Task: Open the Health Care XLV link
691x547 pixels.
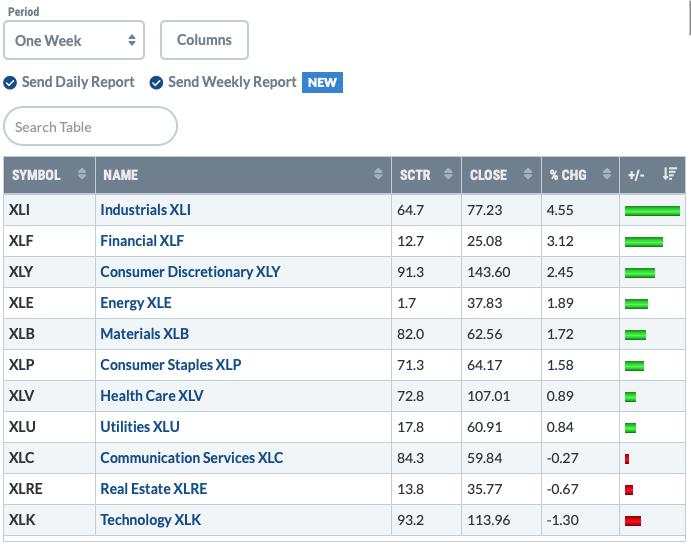Action: coord(152,396)
